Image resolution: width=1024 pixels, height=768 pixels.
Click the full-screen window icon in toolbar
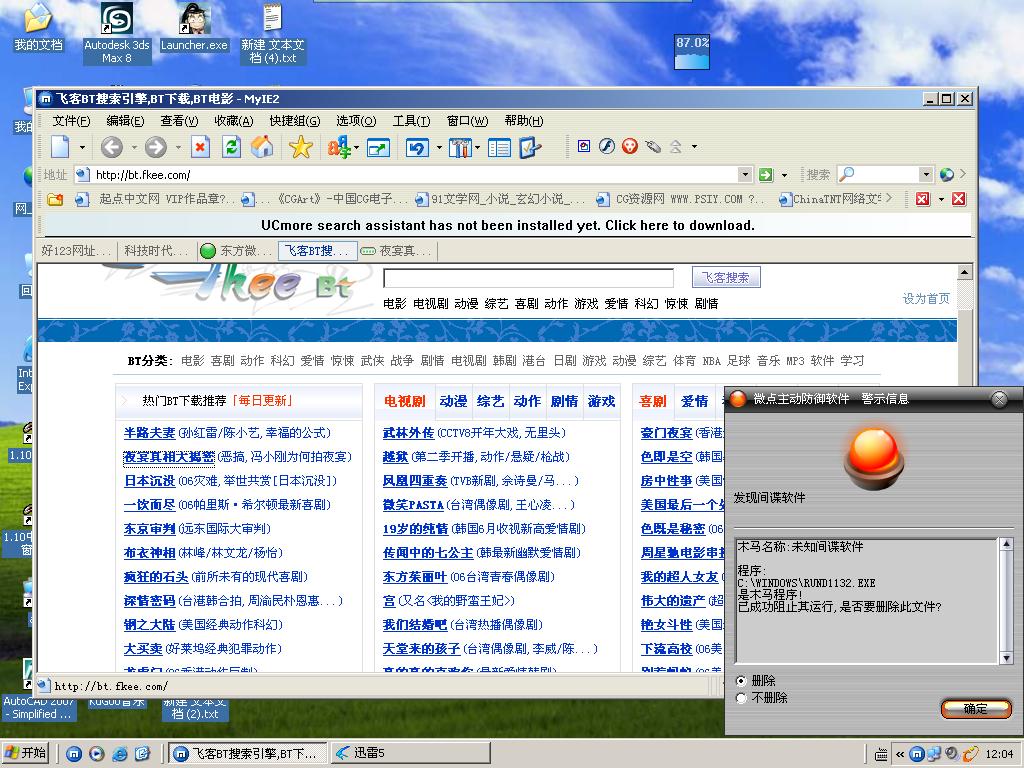(379, 148)
